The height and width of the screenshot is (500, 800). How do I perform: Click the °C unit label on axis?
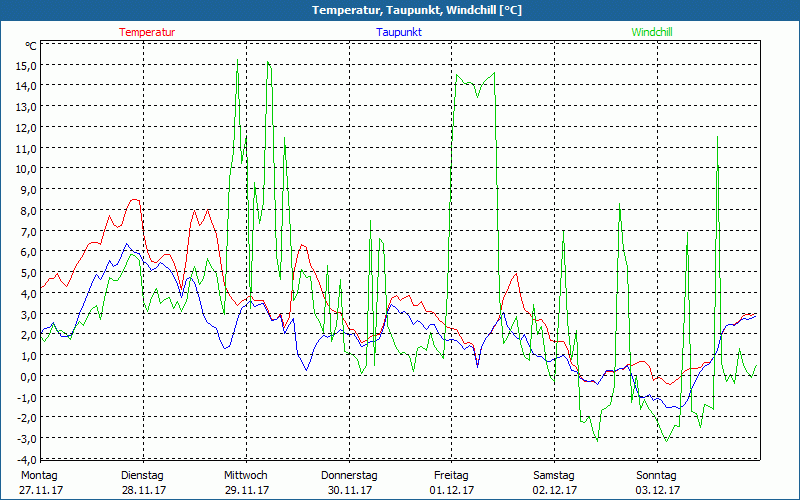click(x=31, y=46)
